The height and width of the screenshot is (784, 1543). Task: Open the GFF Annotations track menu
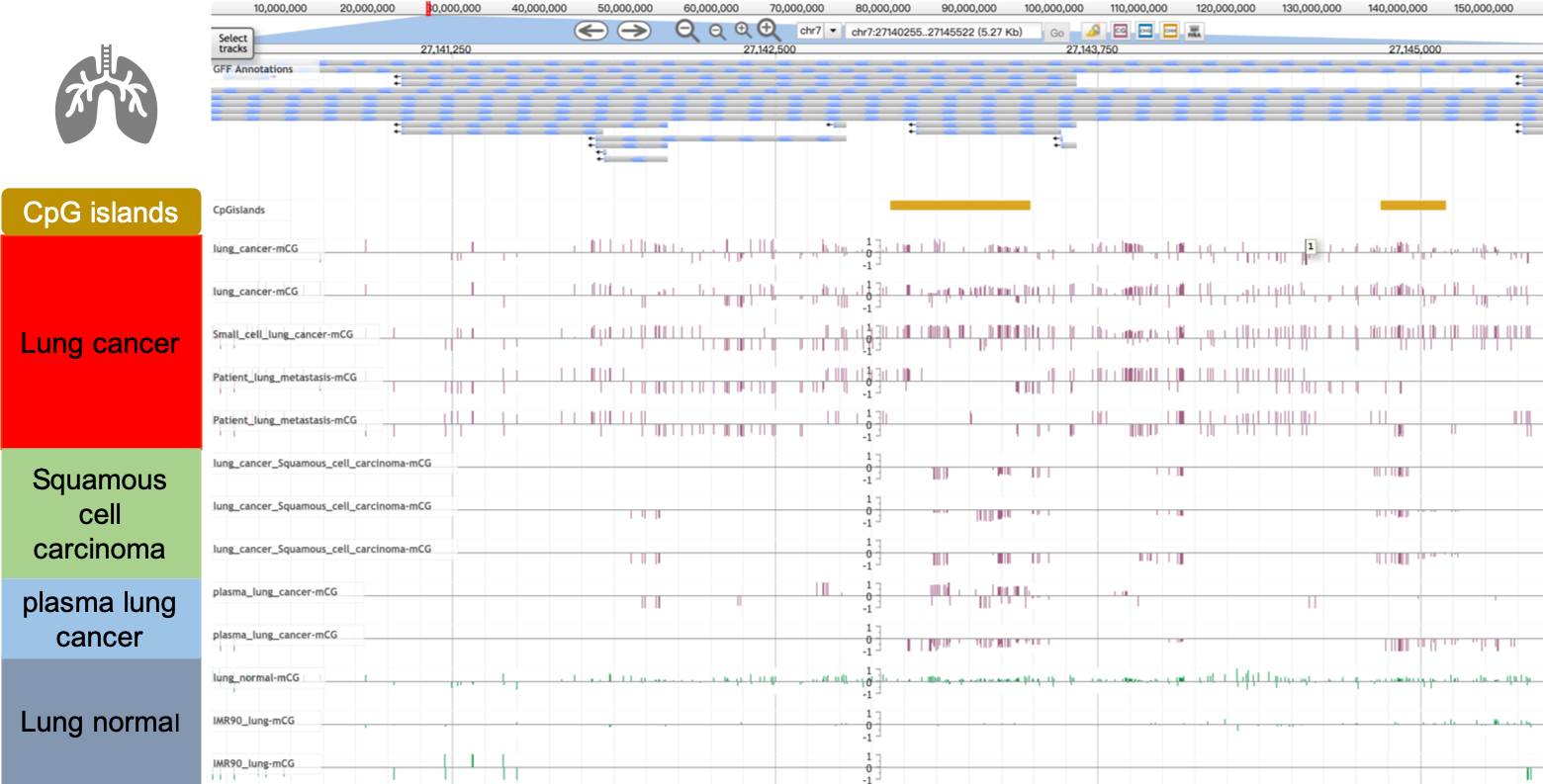point(253,69)
